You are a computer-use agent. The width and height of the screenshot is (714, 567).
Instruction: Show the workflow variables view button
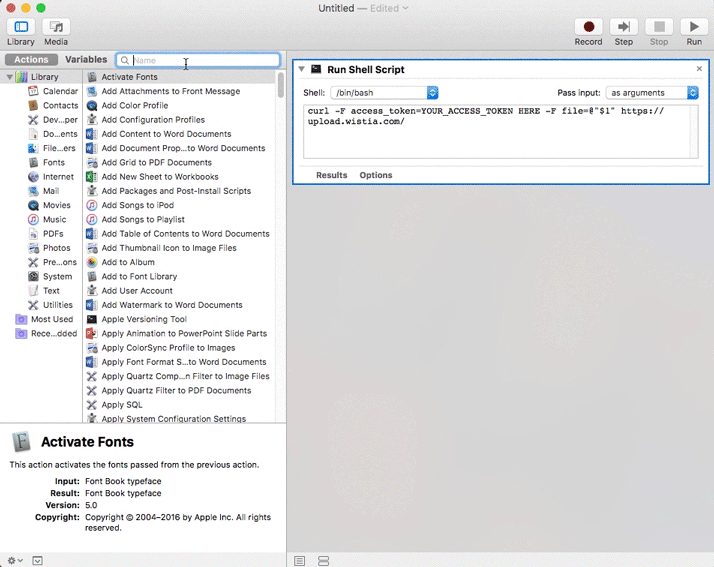323,561
